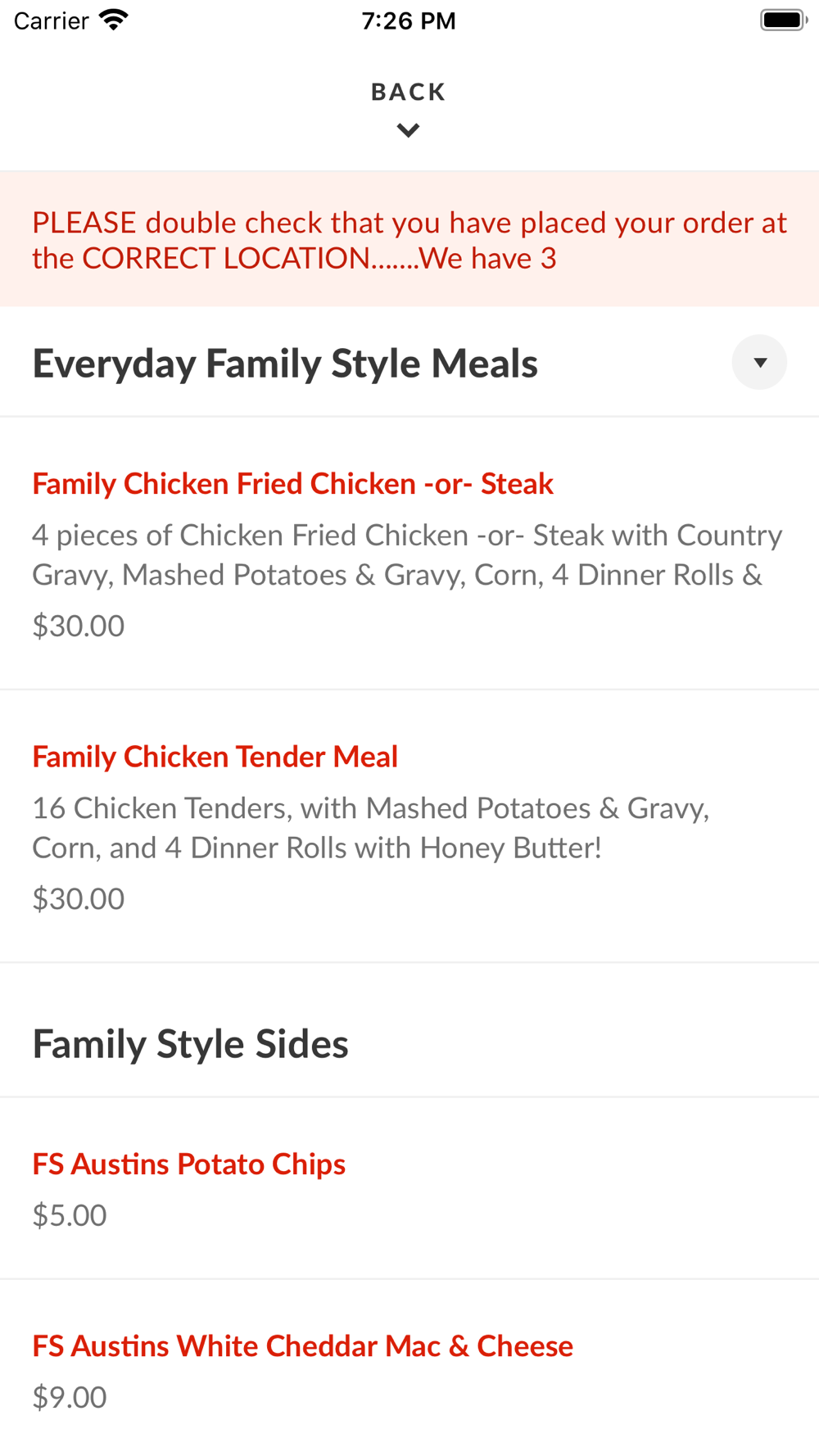
Task: Tap the $5.00 Potato Chips price
Action: click(70, 1215)
